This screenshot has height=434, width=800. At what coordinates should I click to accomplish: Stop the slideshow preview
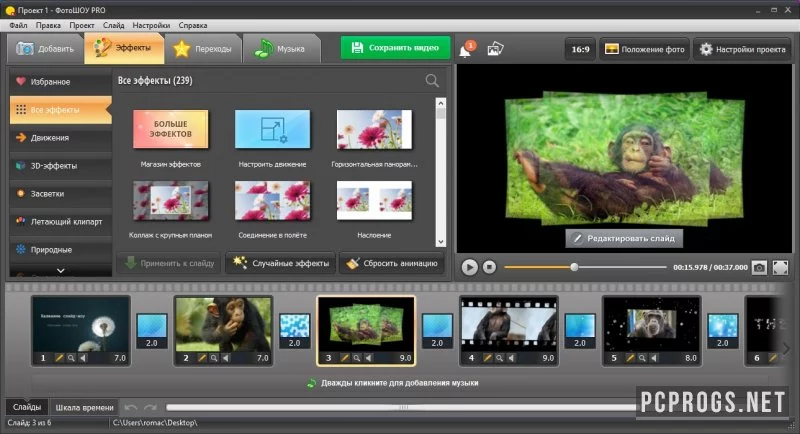point(489,267)
